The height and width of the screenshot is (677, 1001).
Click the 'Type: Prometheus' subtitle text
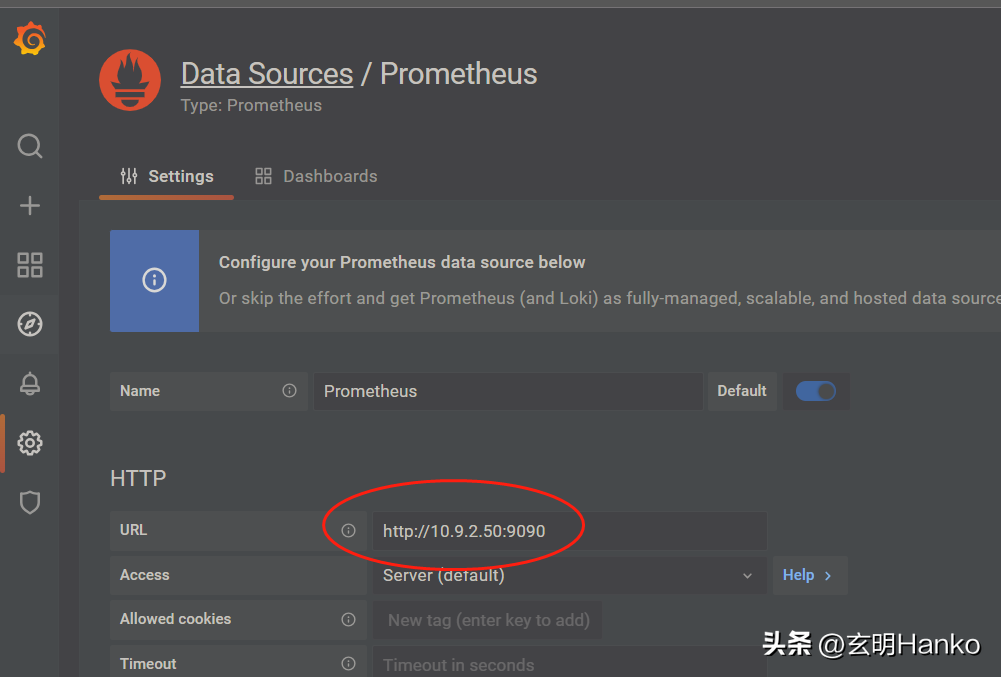tap(251, 105)
